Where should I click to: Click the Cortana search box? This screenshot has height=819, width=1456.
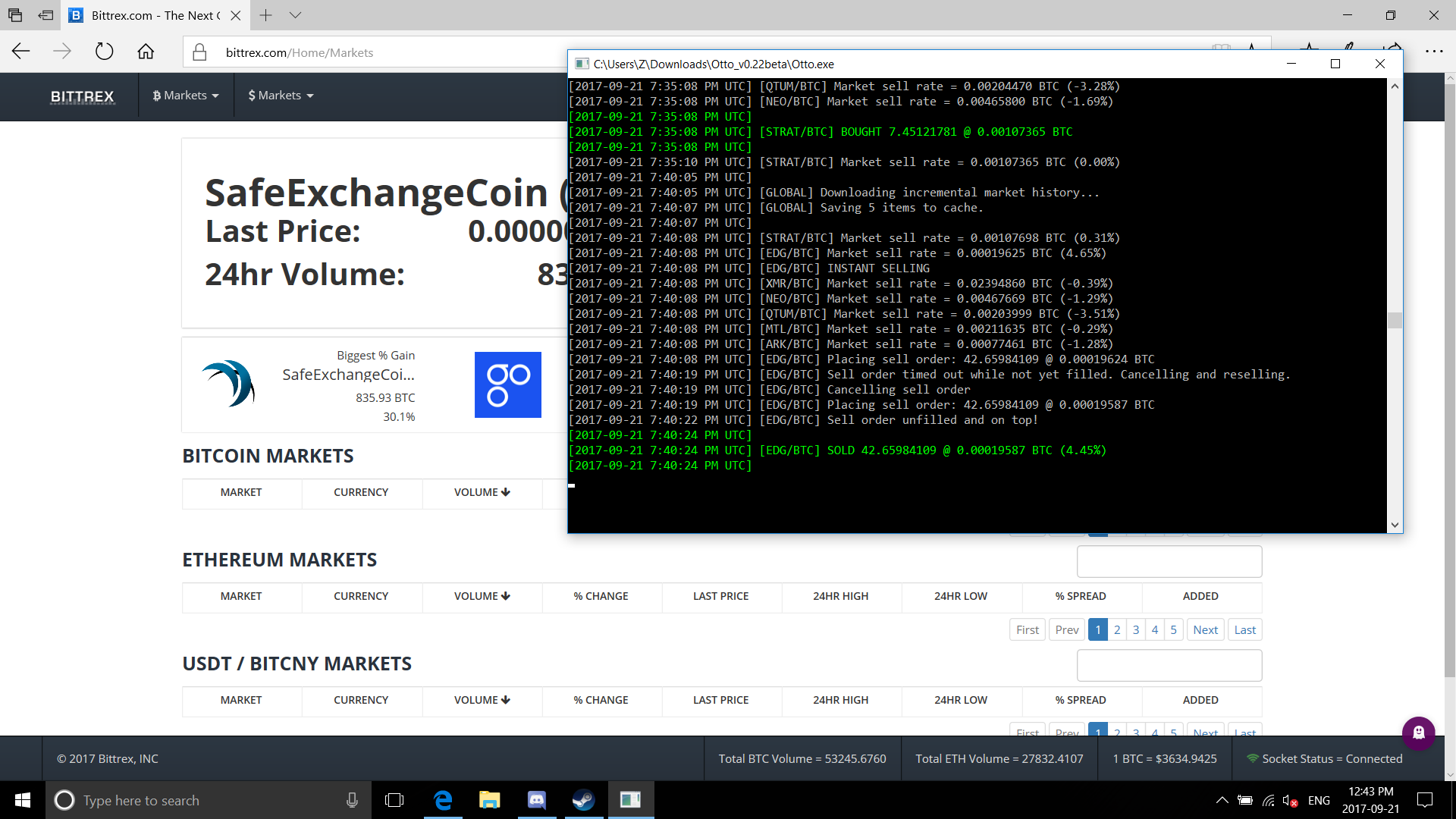coord(209,800)
